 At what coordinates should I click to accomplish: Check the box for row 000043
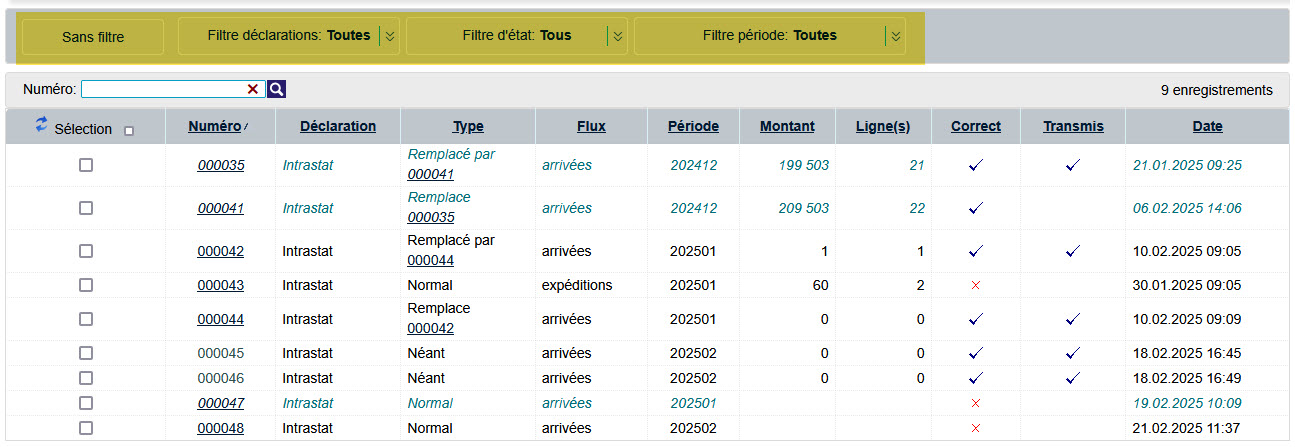coord(86,285)
